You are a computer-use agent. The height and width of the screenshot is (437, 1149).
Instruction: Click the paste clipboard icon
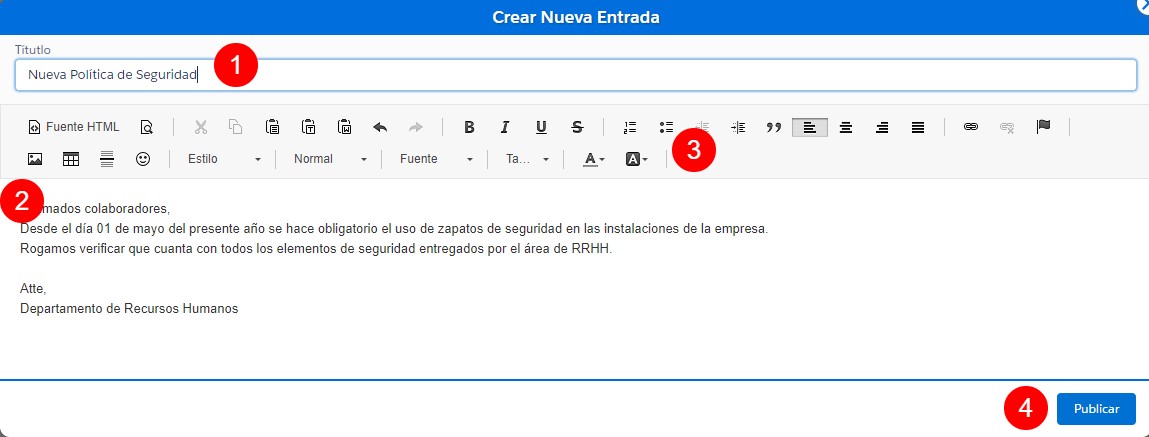click(x=272, y=127)
